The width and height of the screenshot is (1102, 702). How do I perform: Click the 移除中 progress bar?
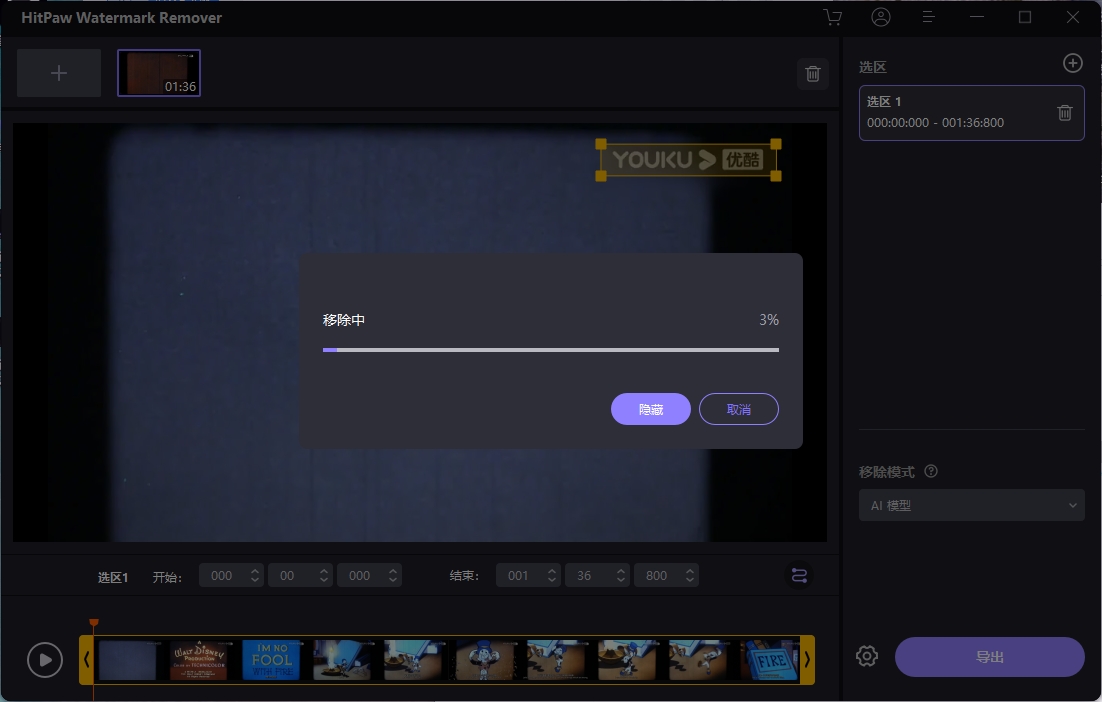click(550, 349)
